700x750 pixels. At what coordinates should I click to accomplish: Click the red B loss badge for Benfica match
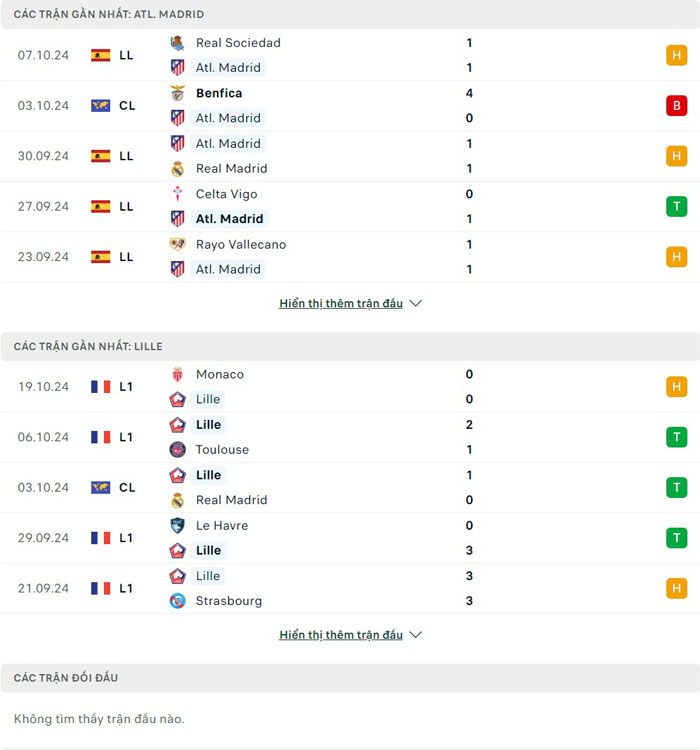(x=677, y=106)
